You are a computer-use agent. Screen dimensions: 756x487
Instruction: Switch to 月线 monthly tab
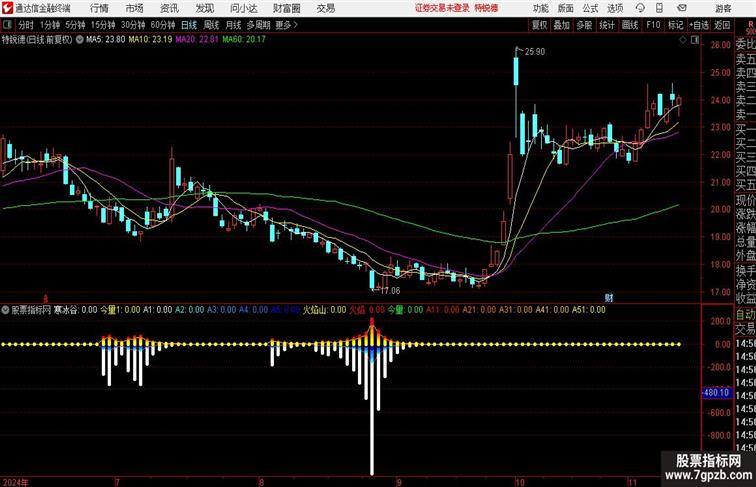coord(233,25)
